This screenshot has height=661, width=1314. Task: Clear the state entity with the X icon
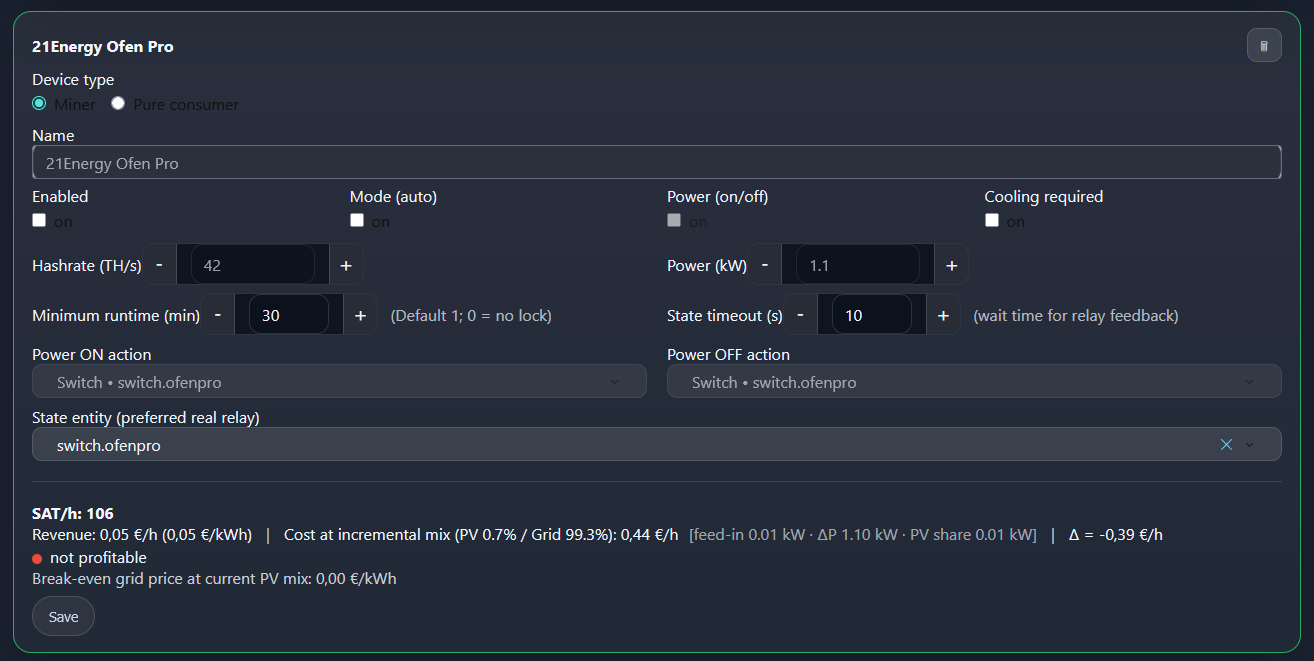coord(1226,445)
